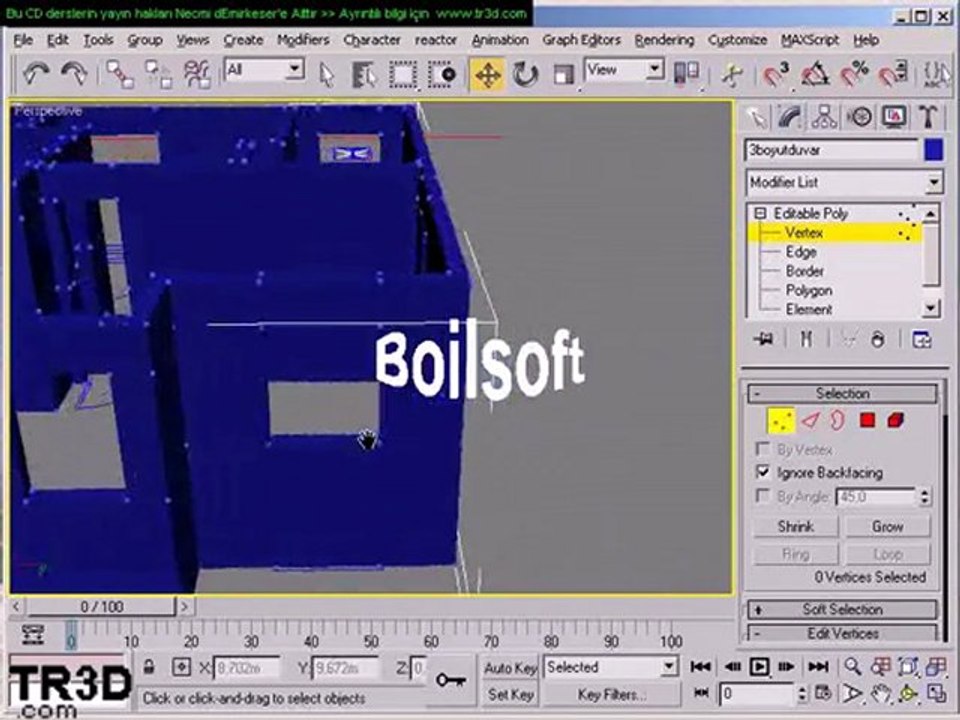Select the Unlink Selection tool

point(159,74)
